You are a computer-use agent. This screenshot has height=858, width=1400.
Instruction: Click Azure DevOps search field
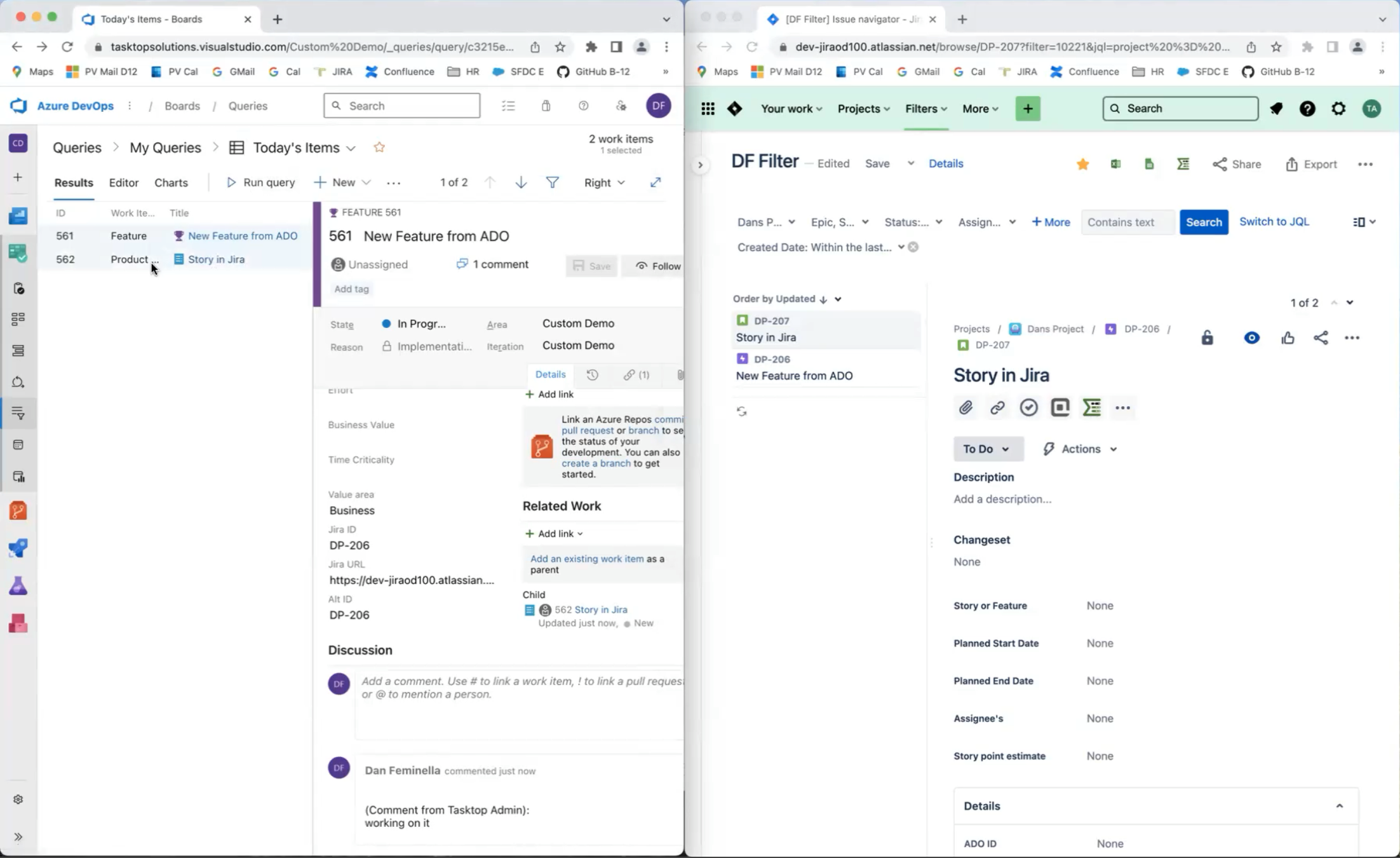[401, 106]
